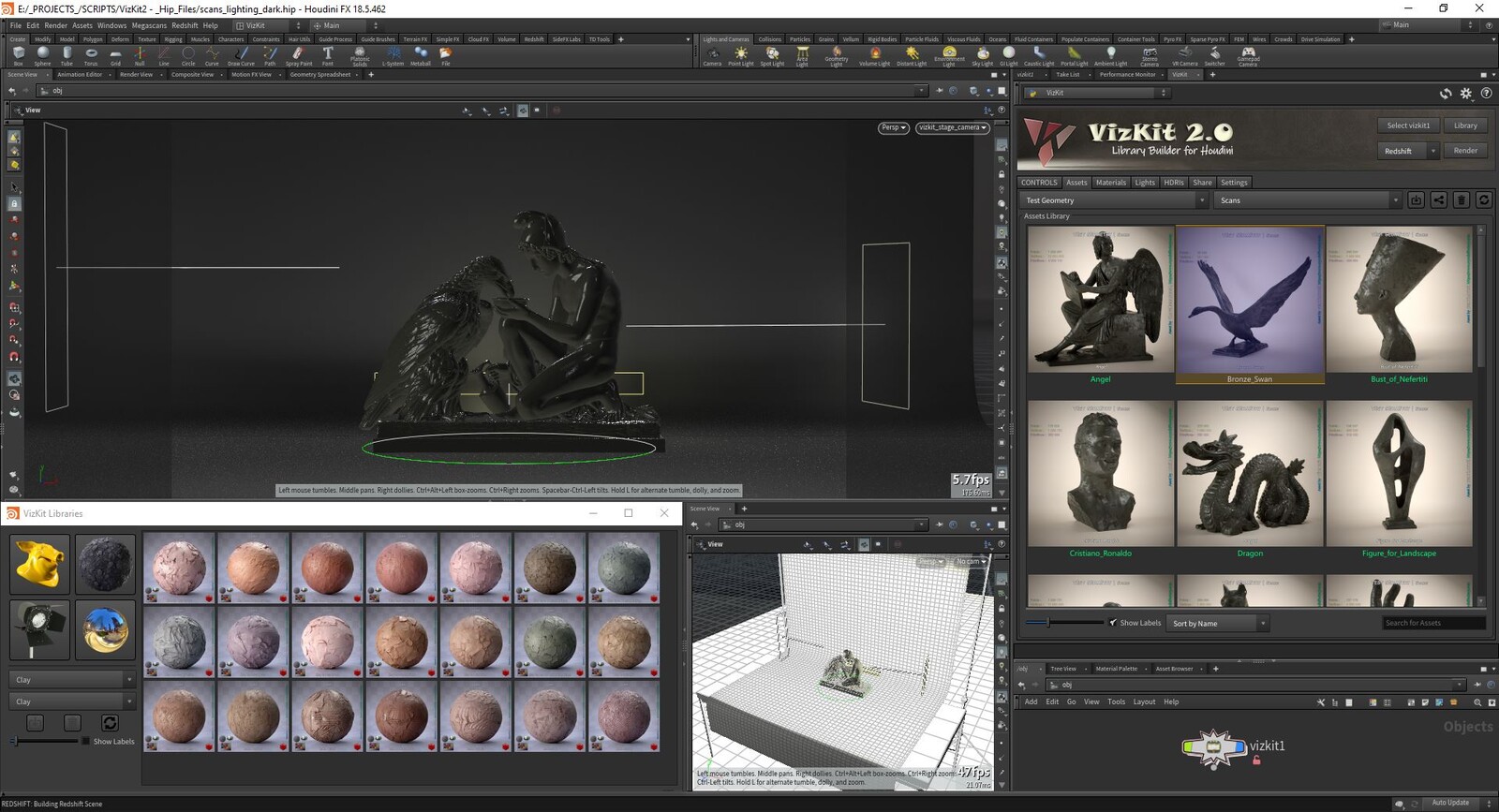Click the VizKit library refresh icon
The height and width of the screenshot is (812, 1499).
click(x=1484, y=200)
